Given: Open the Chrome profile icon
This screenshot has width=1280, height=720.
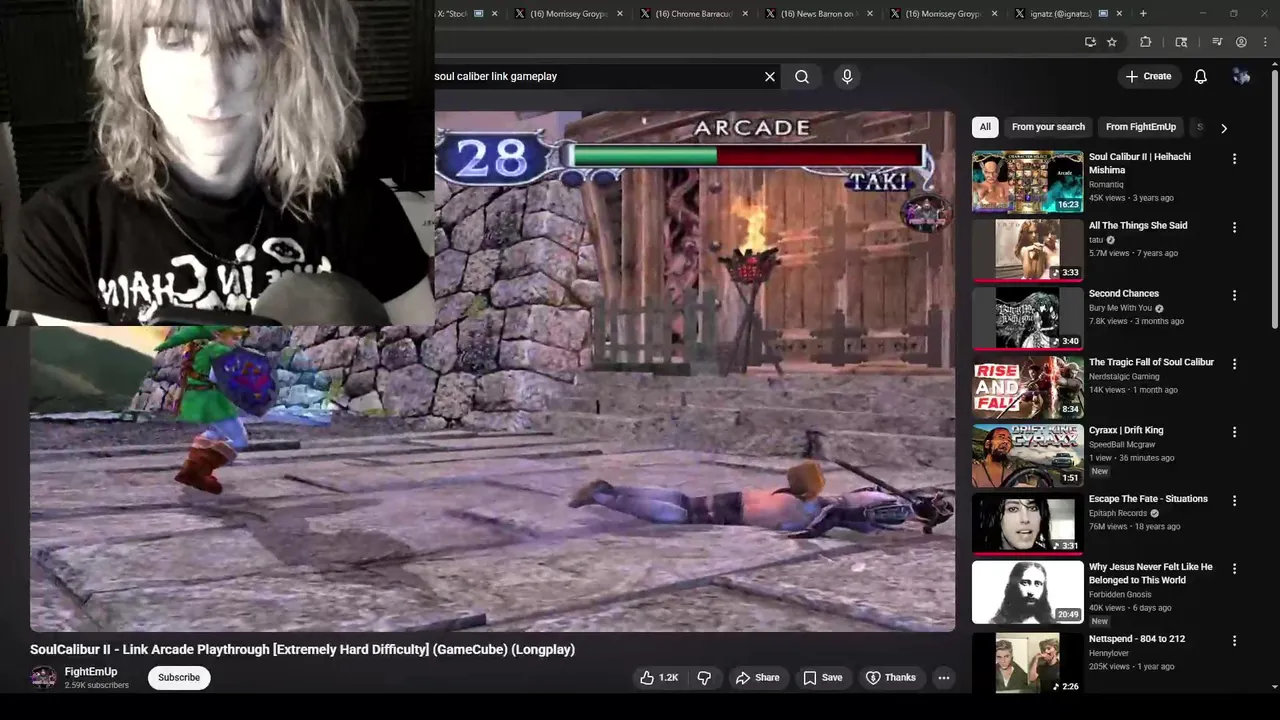Looking at the screenshot, I should 1241,42.
